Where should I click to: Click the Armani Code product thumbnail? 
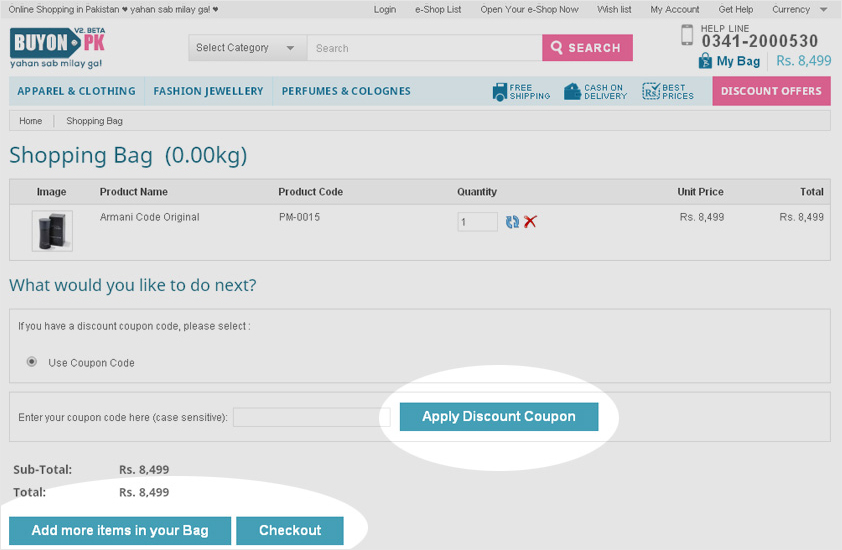pos(52,231)
